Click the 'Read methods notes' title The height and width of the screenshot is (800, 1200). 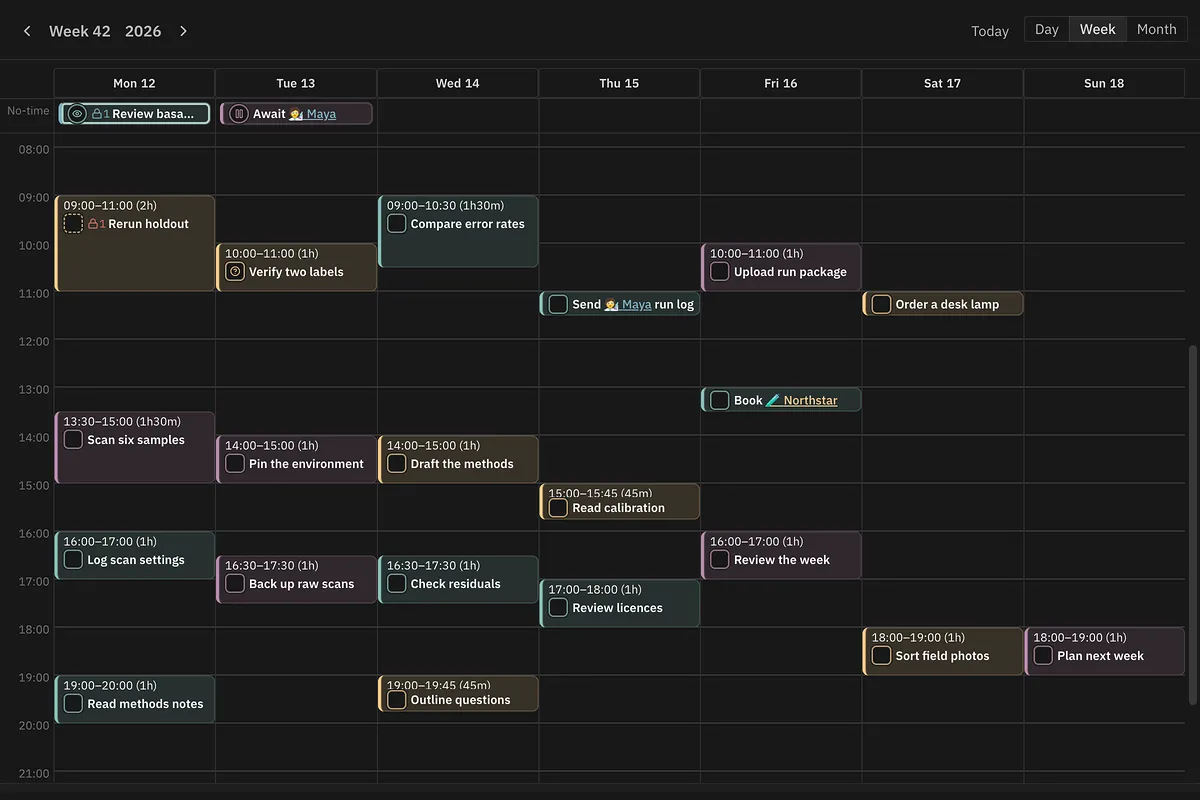click(x=145, y=704)
